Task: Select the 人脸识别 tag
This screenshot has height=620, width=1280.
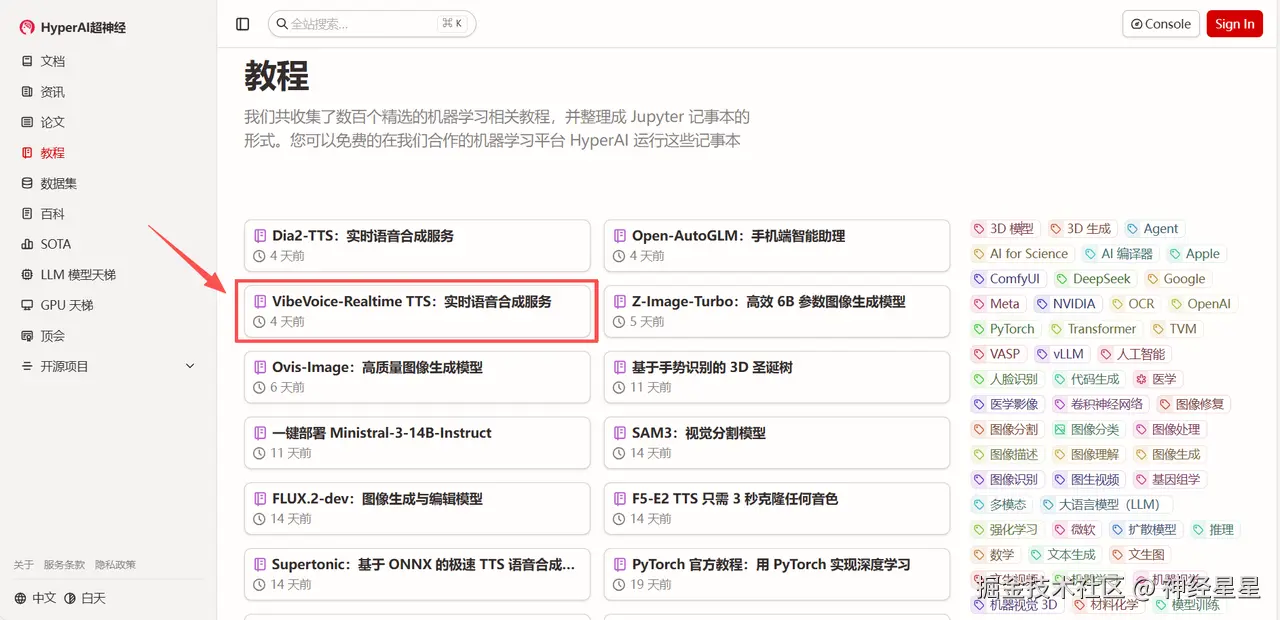Action: pyautogui.click(x=1007, y=379)
